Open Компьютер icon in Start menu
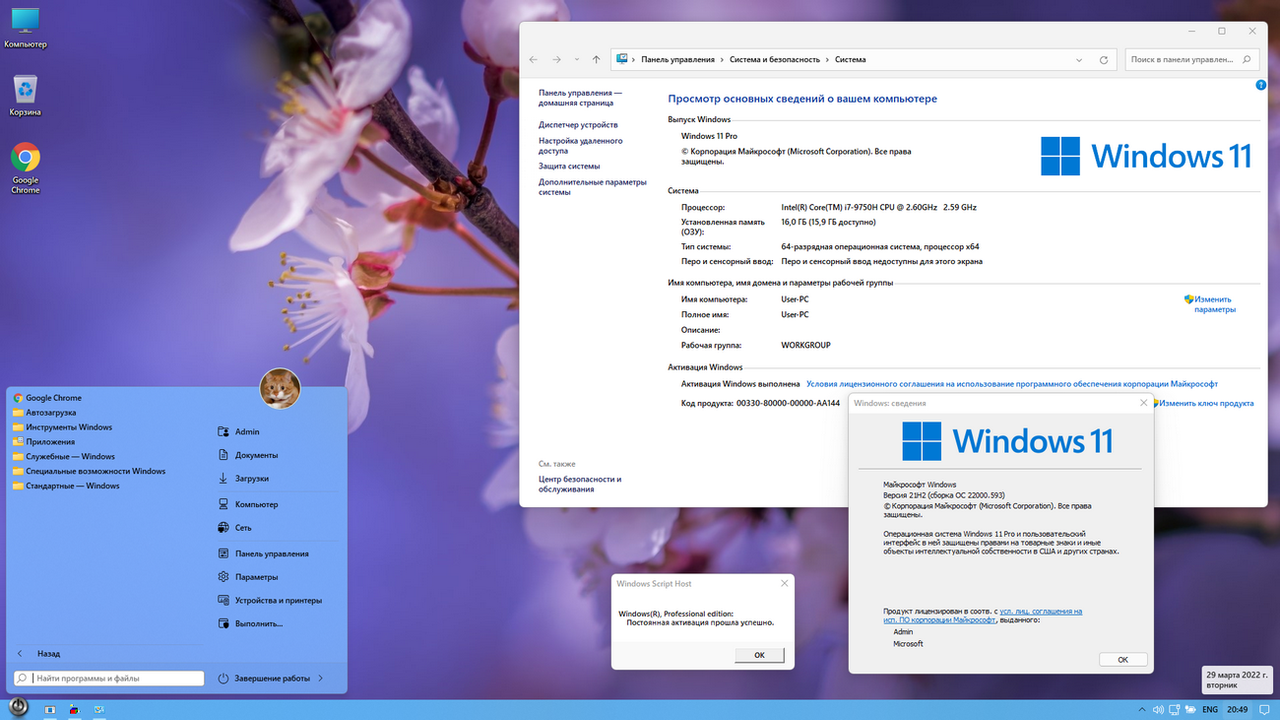This screenshot has width=1280, height=720. [223, 505]
